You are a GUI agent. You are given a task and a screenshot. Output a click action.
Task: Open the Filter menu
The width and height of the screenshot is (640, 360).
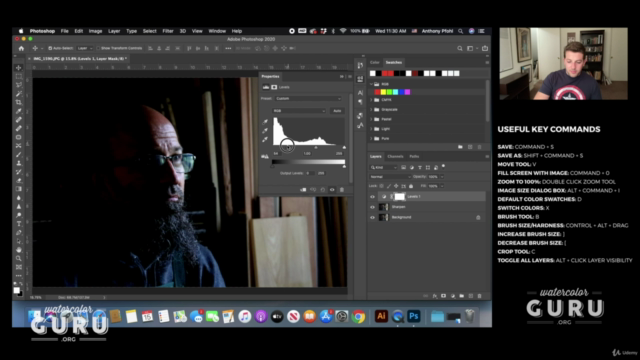[168, 31]
